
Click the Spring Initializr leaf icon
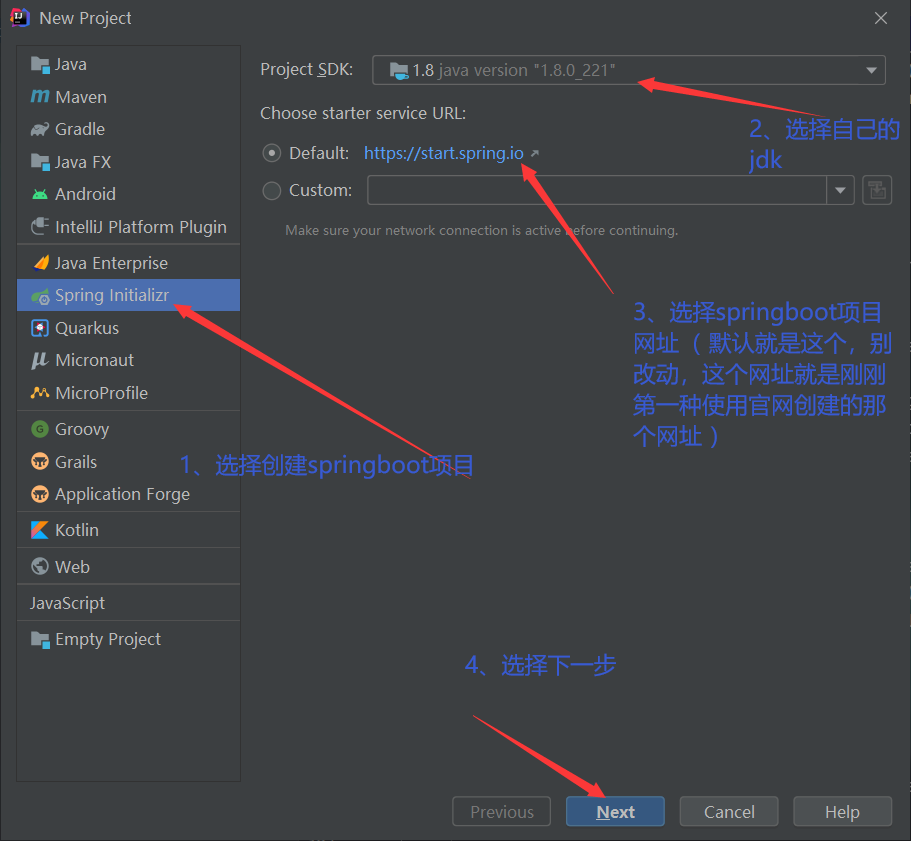coord(41,296)
